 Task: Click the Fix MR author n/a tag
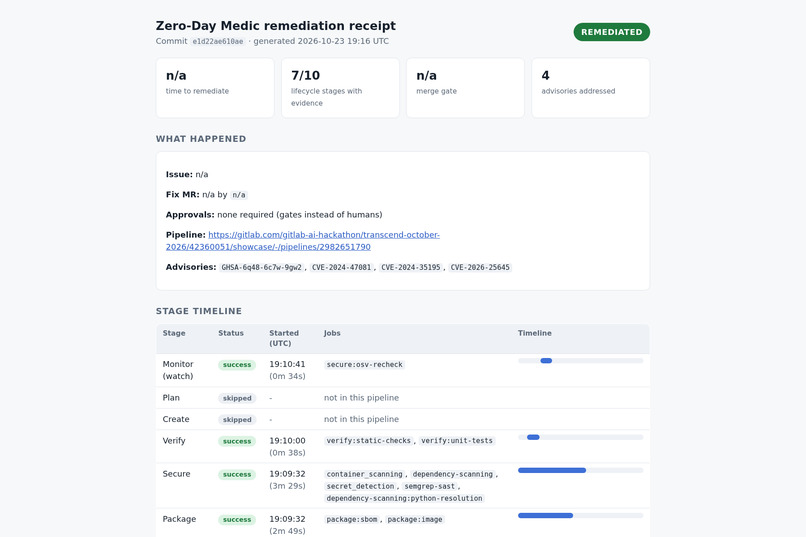tap(239, 195)
